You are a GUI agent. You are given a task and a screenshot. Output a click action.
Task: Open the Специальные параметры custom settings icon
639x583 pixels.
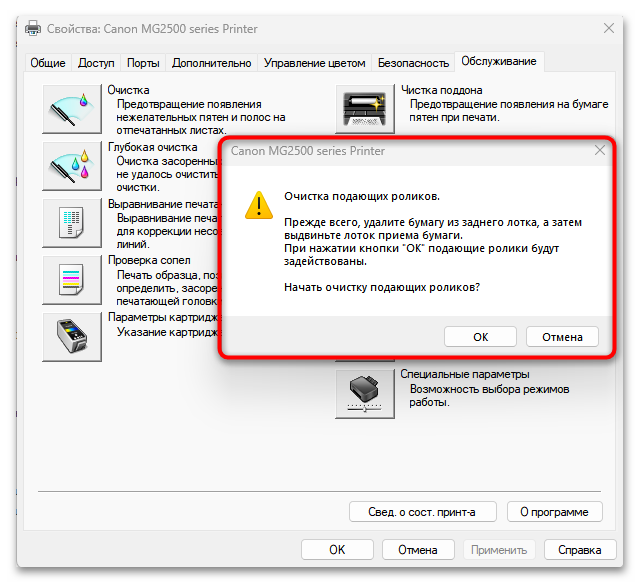(365, 394)
